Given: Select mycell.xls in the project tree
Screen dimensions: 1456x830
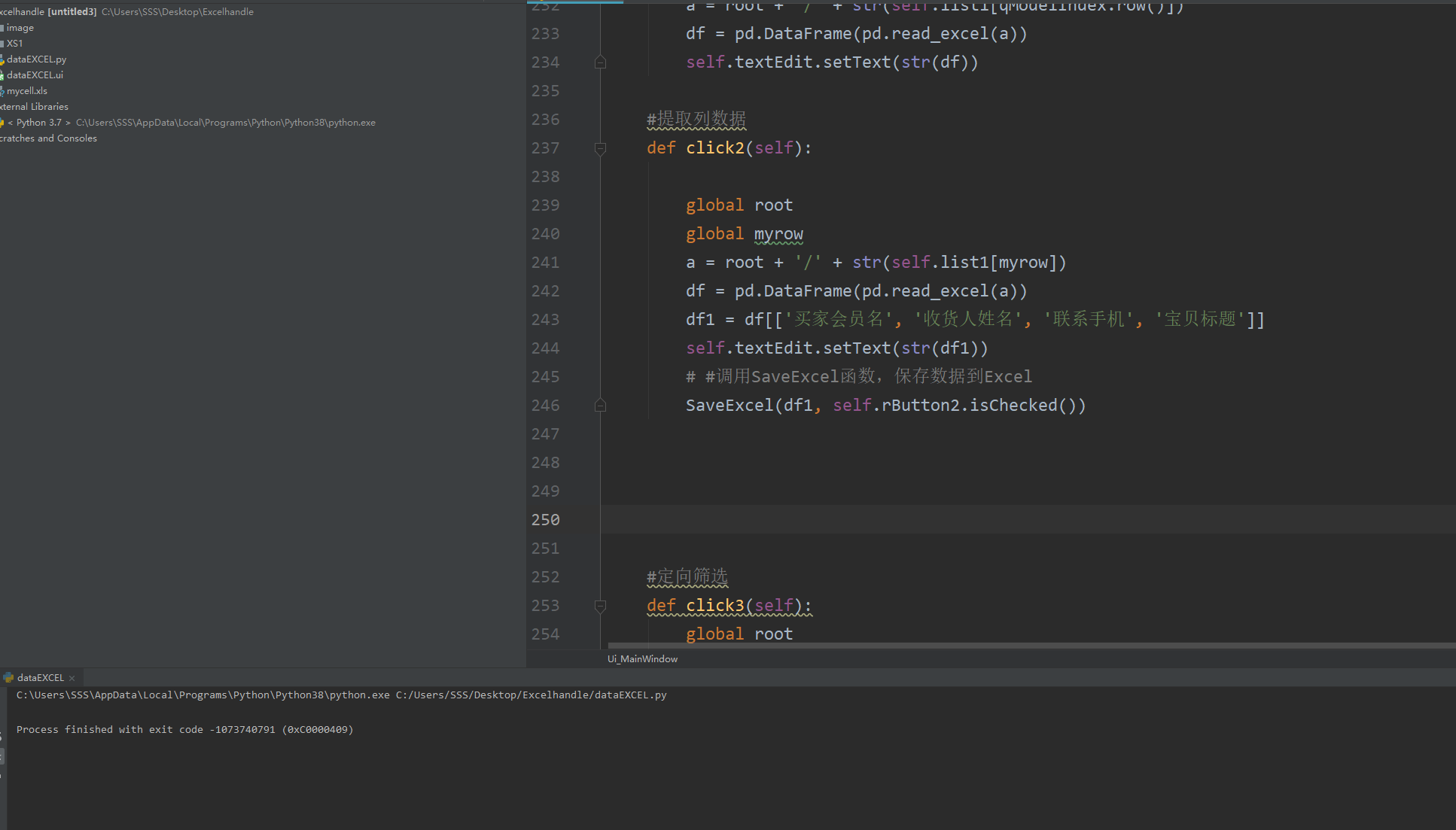Looking at the screenshot, I should (26, 90).
